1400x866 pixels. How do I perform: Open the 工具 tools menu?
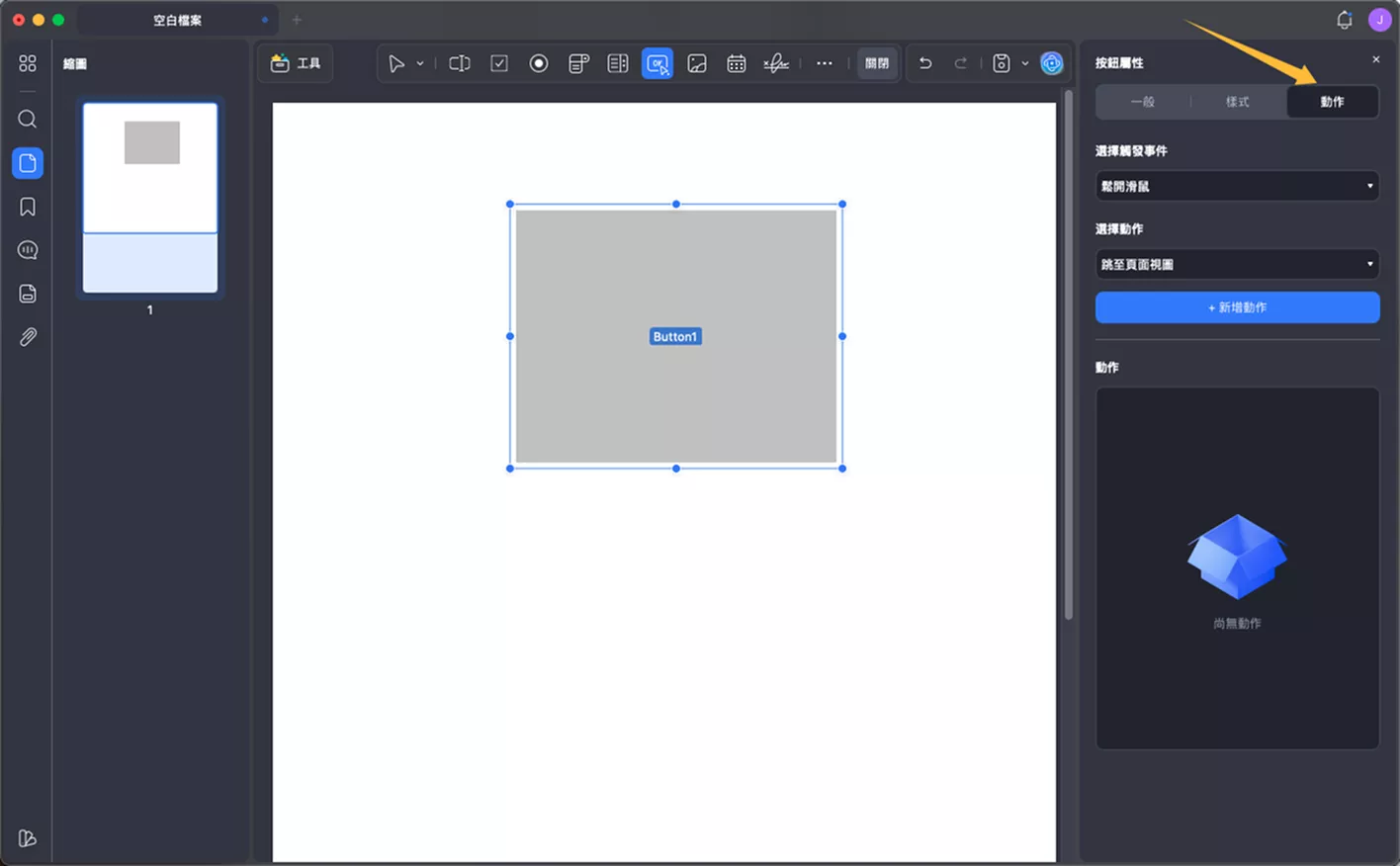296,63
